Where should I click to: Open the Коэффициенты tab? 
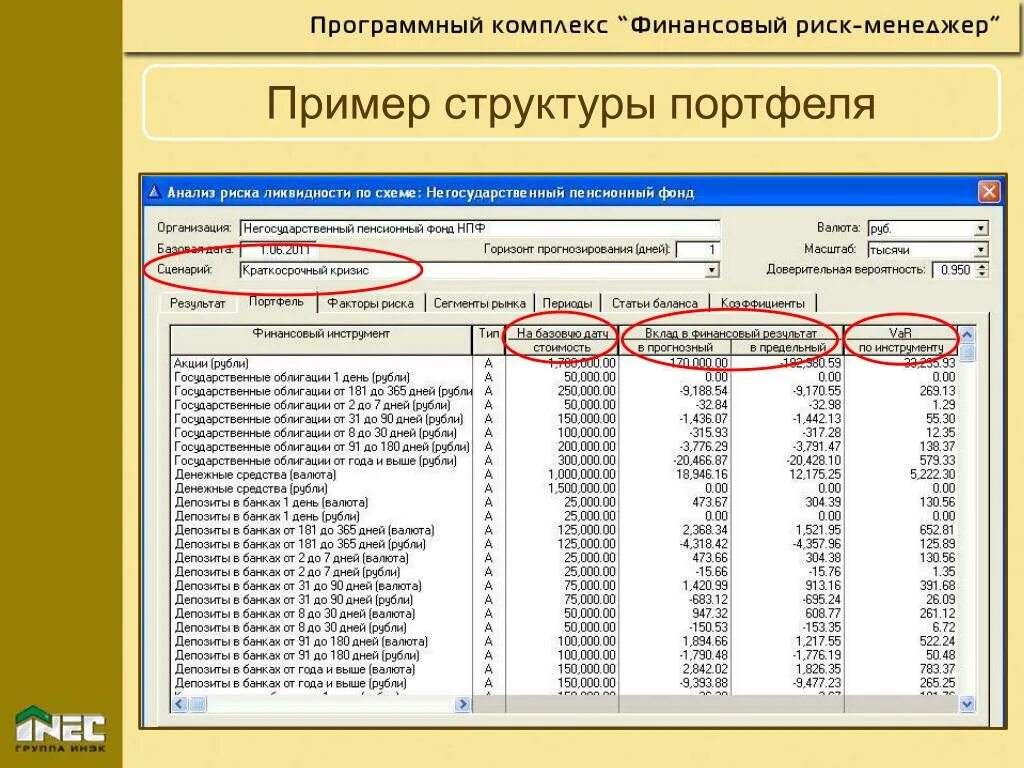click(762, 304)
